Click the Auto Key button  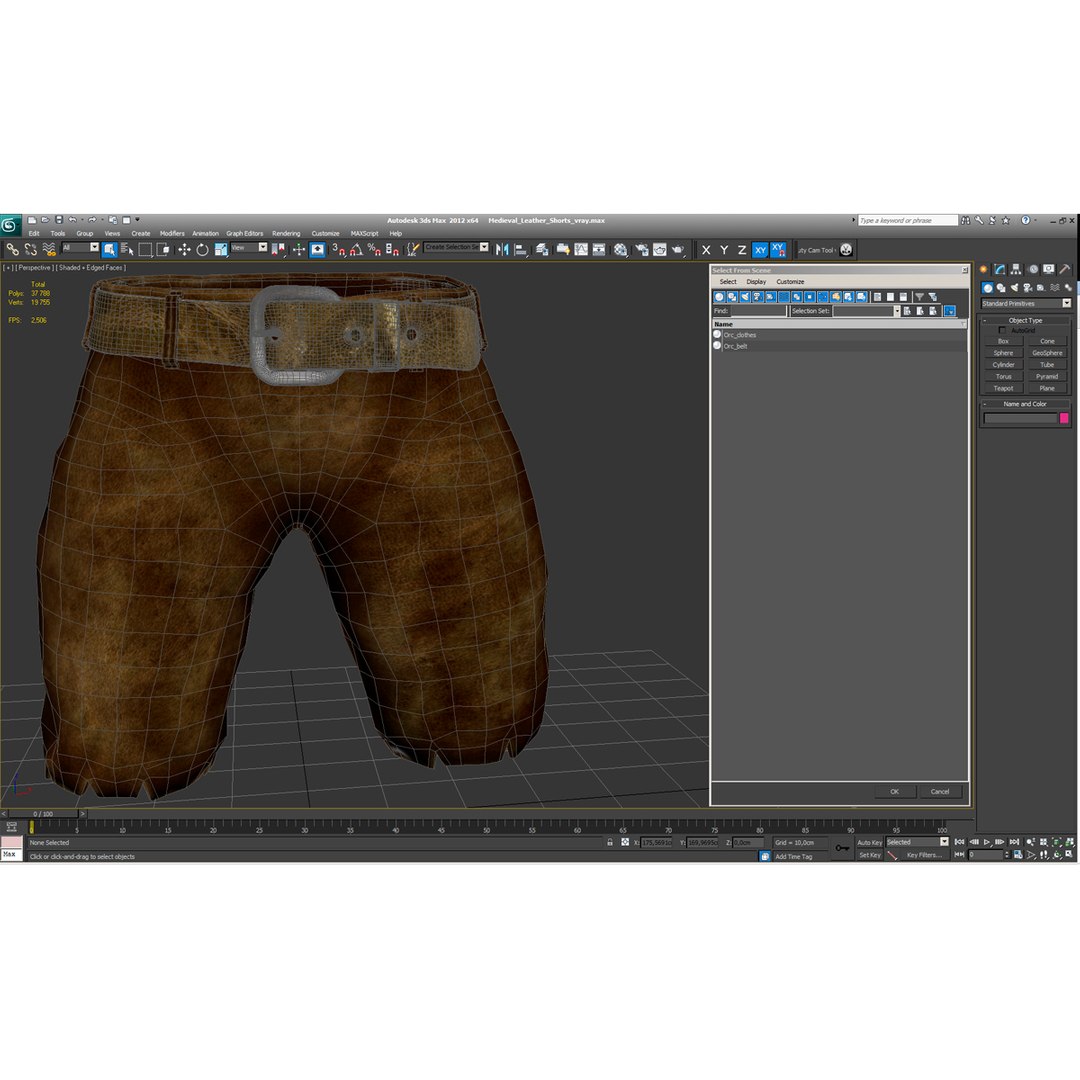(869, 842)
